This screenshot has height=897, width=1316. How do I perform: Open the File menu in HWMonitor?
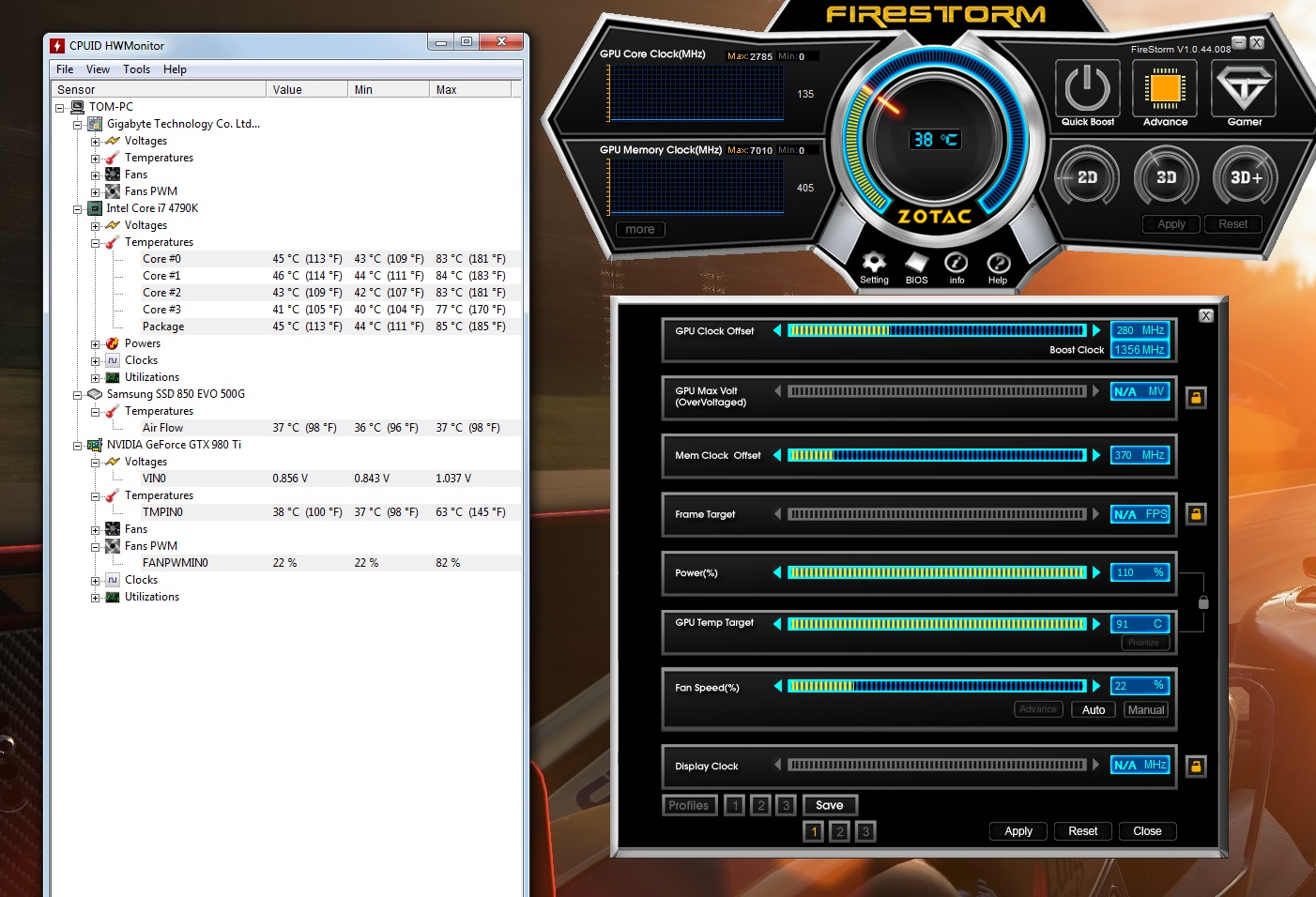click(65, 69)
